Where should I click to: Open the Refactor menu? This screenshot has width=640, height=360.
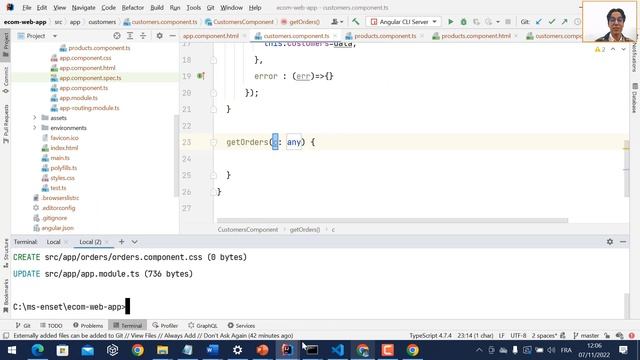tap(133, 7)
